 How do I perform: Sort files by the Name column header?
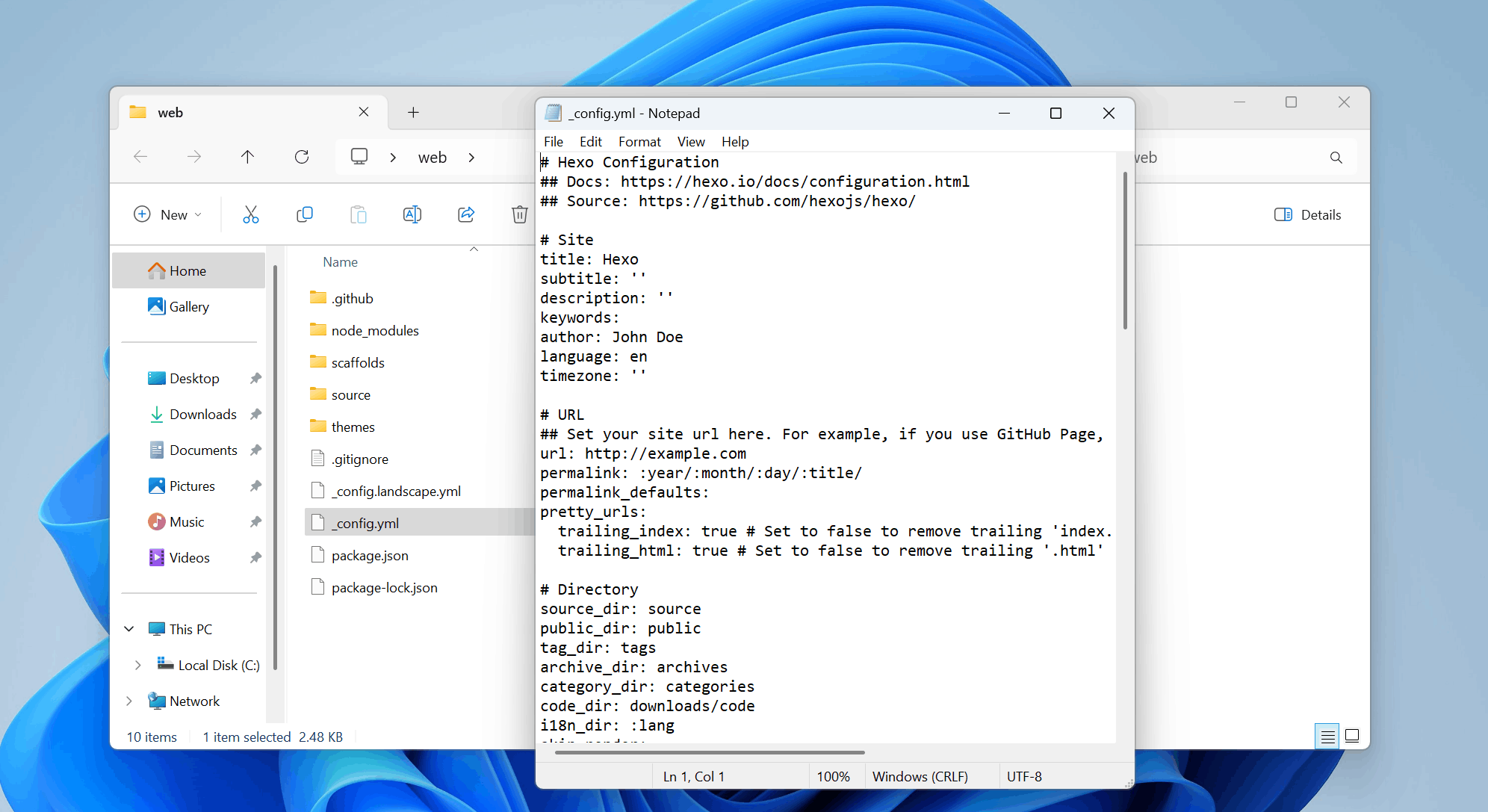coord(341,262)
